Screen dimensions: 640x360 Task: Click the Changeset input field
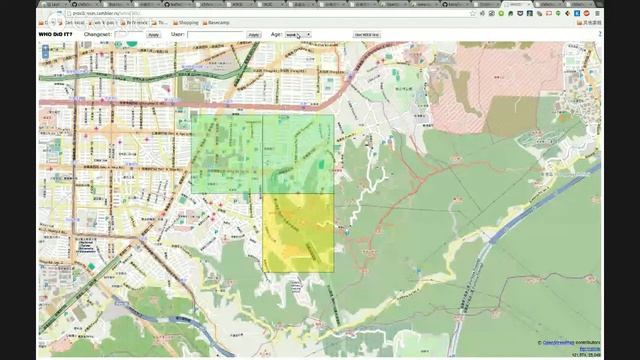[129, 35]
